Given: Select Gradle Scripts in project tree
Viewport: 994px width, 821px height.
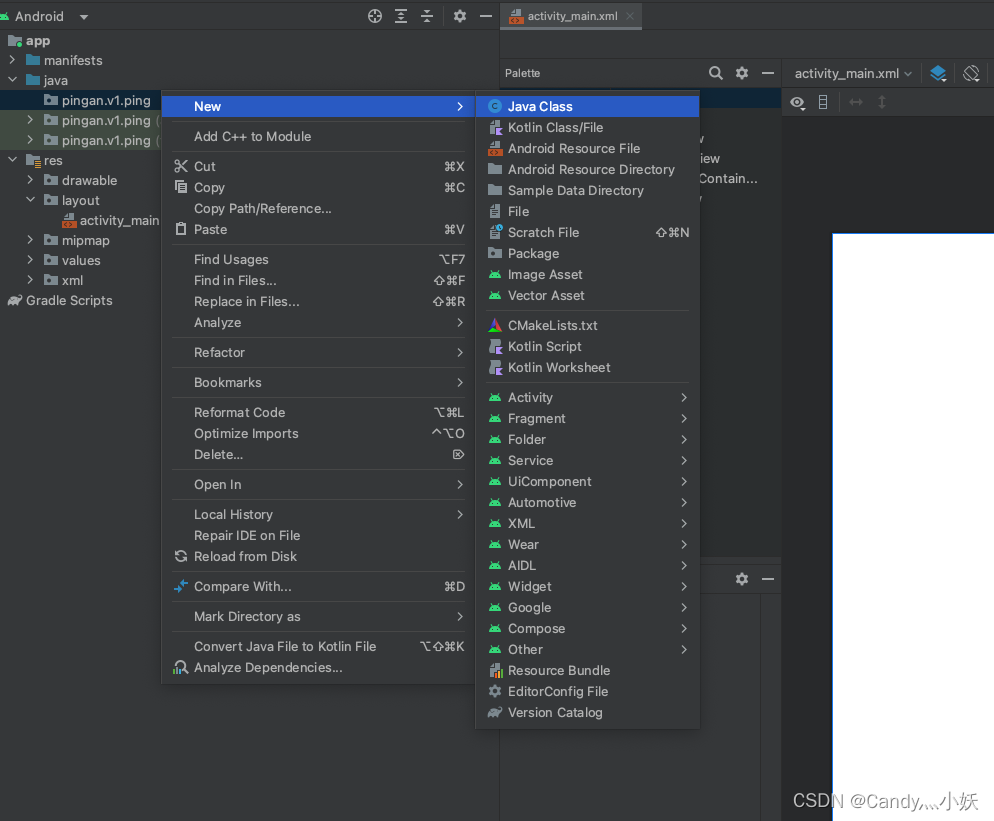Looking at the screenshot, I should pyautogui.click(x=60, y=301).
